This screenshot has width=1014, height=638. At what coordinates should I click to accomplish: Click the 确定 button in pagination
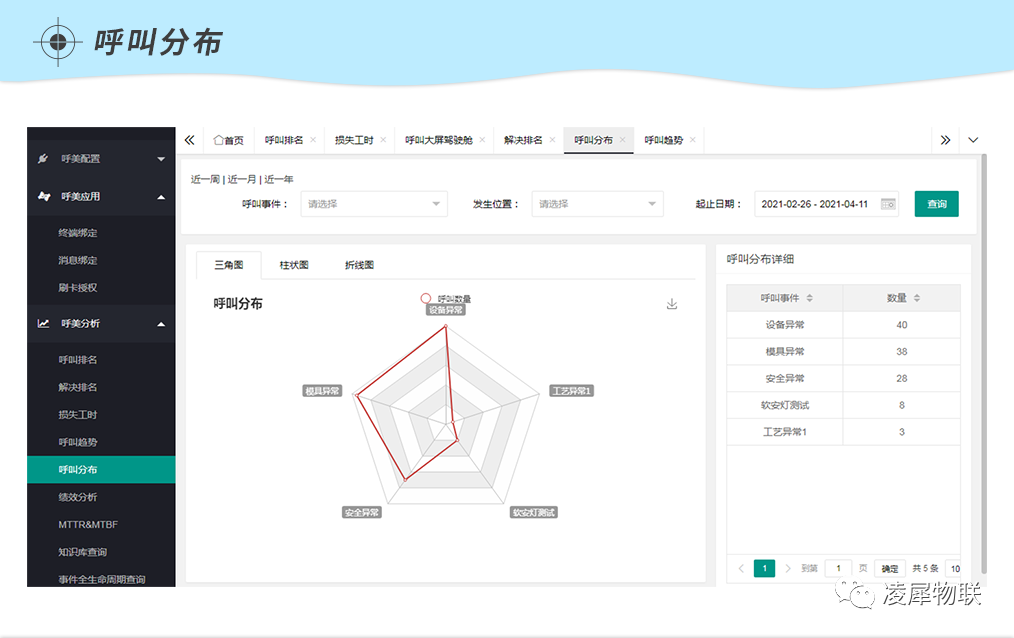click(x=888, y=567)
